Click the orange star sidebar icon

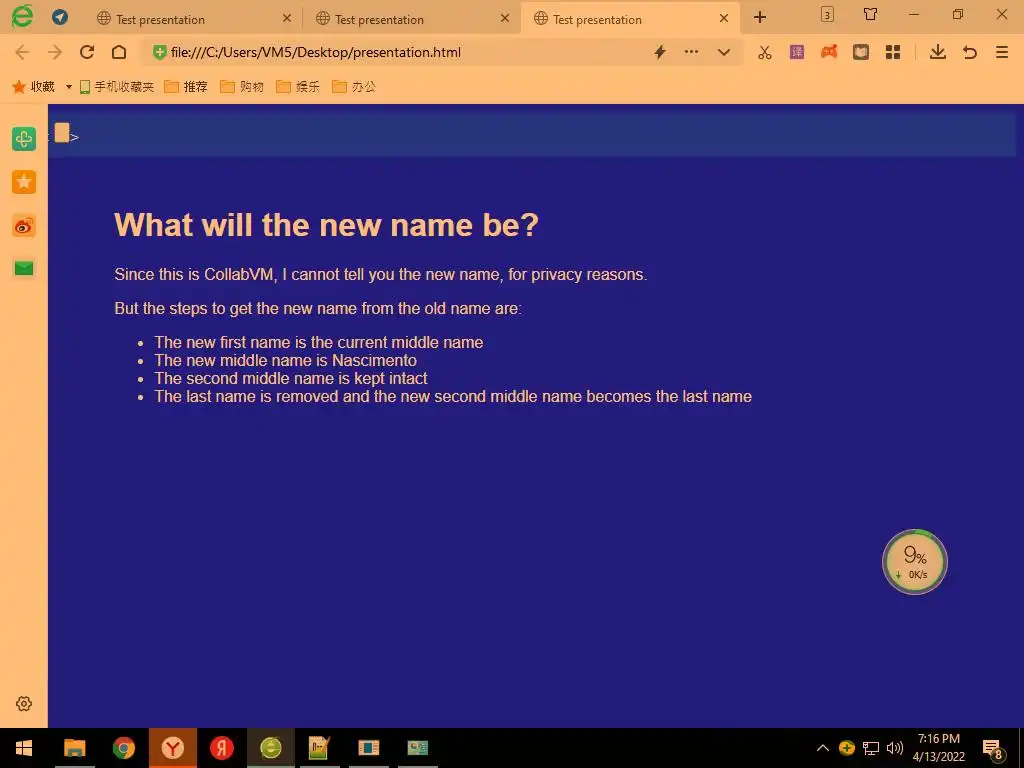tap(24, 182)
